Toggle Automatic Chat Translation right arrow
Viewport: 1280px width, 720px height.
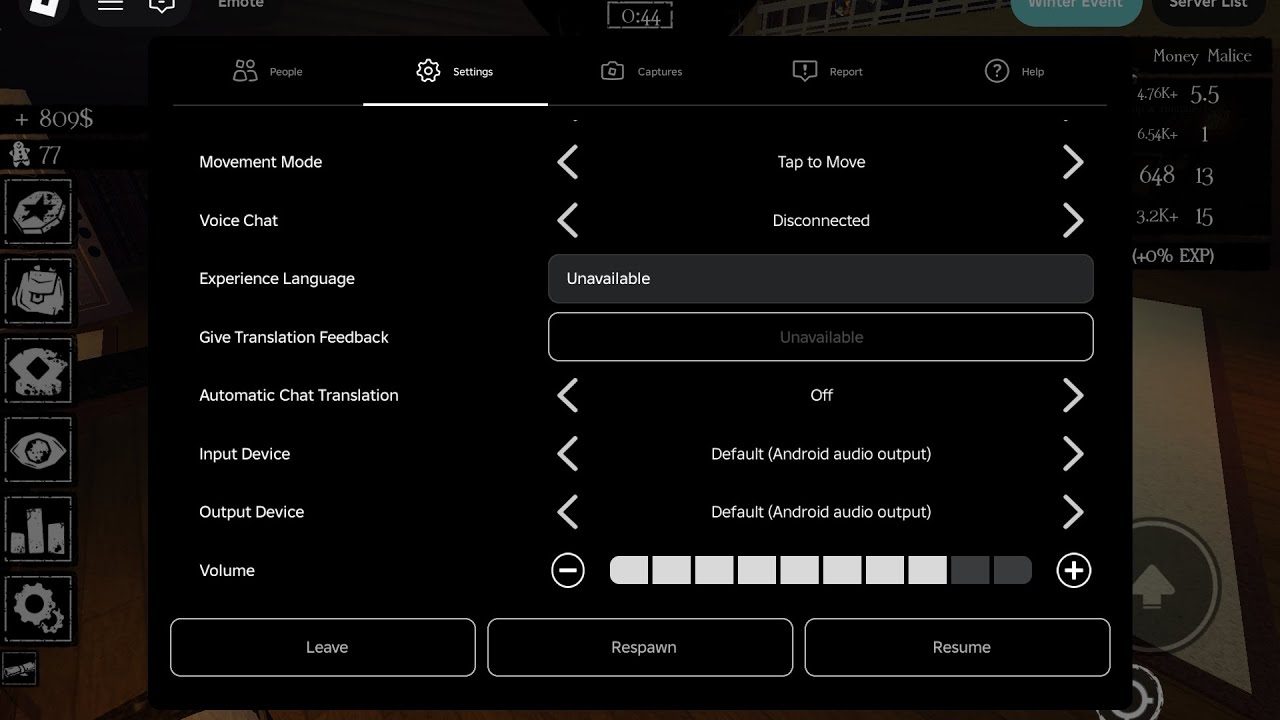click(x=1073, y=395)
